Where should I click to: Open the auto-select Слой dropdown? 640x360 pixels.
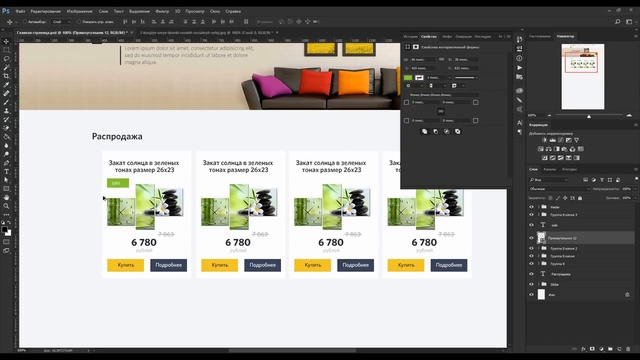point(61,22)
